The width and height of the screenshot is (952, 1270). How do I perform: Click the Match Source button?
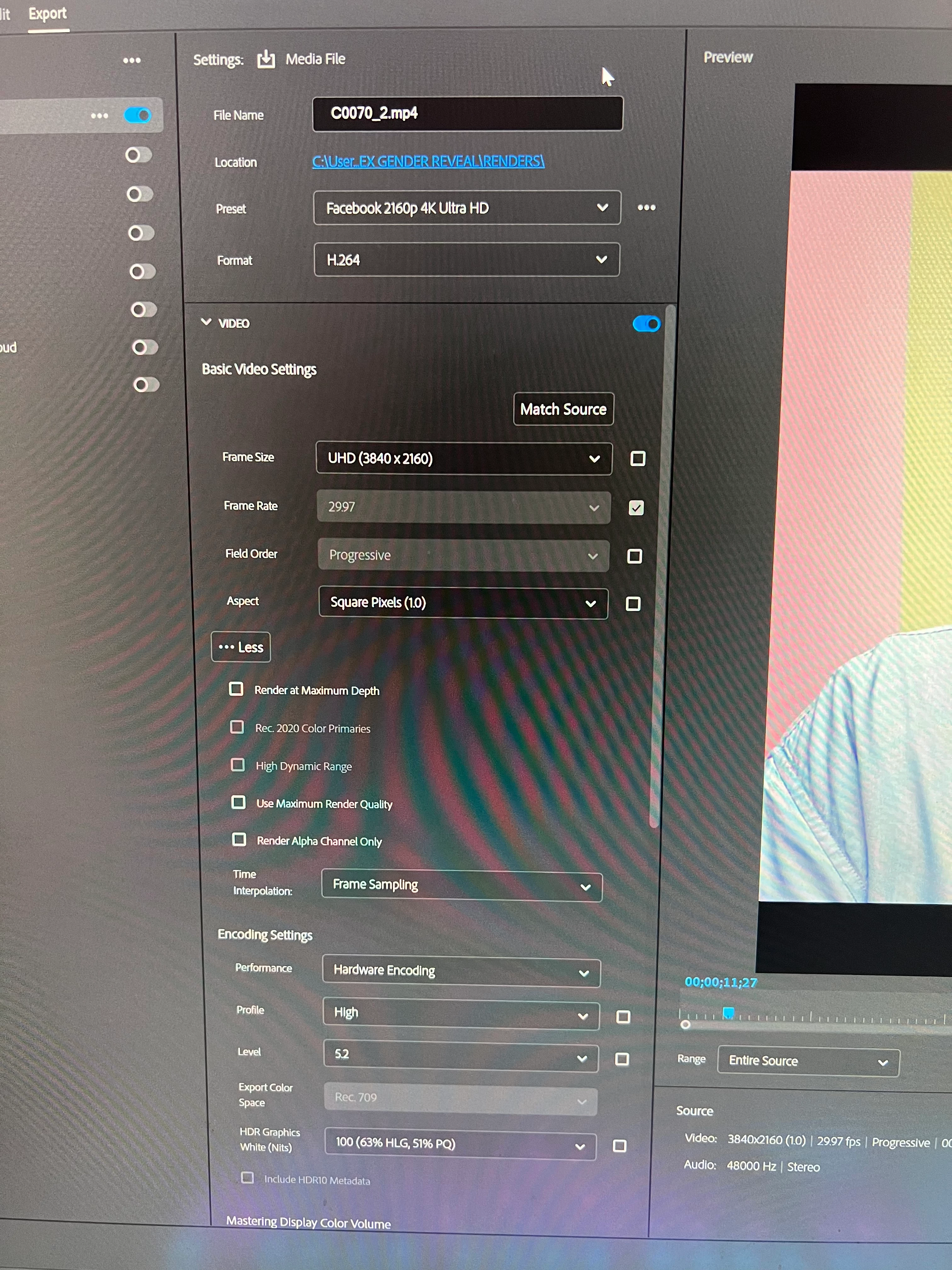tap(563, 409)
